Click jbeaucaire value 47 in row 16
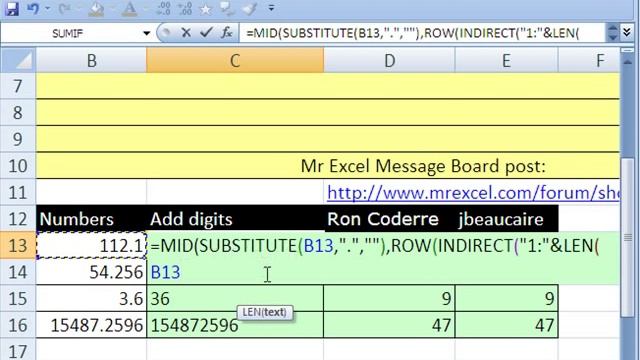The image size is (640, 360). (507, 325)
